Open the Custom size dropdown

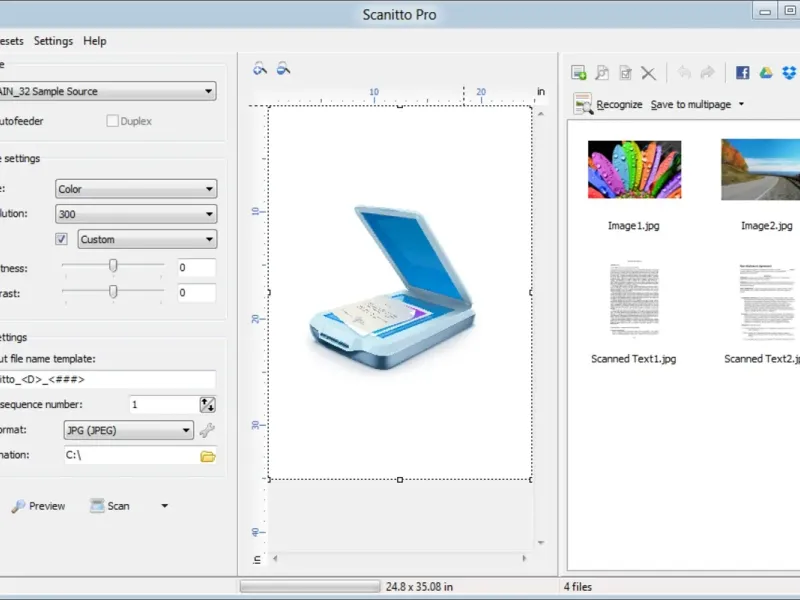(x=147, y=239)
